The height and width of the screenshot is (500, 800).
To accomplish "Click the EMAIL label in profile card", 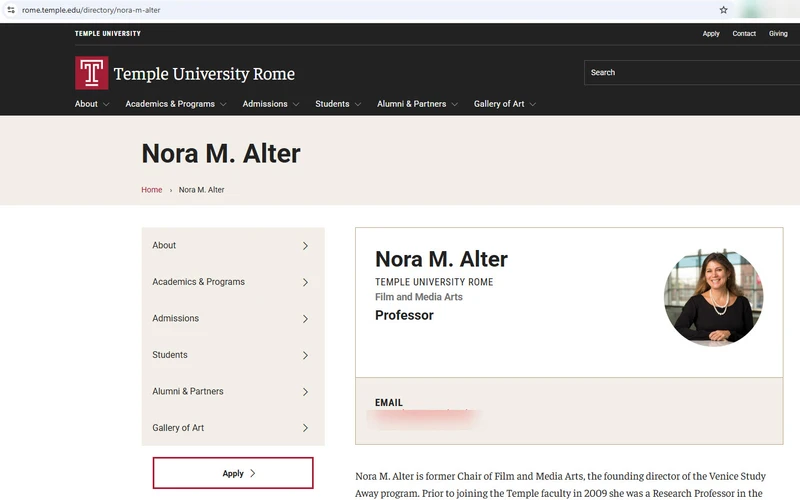I will pos(389,403).
